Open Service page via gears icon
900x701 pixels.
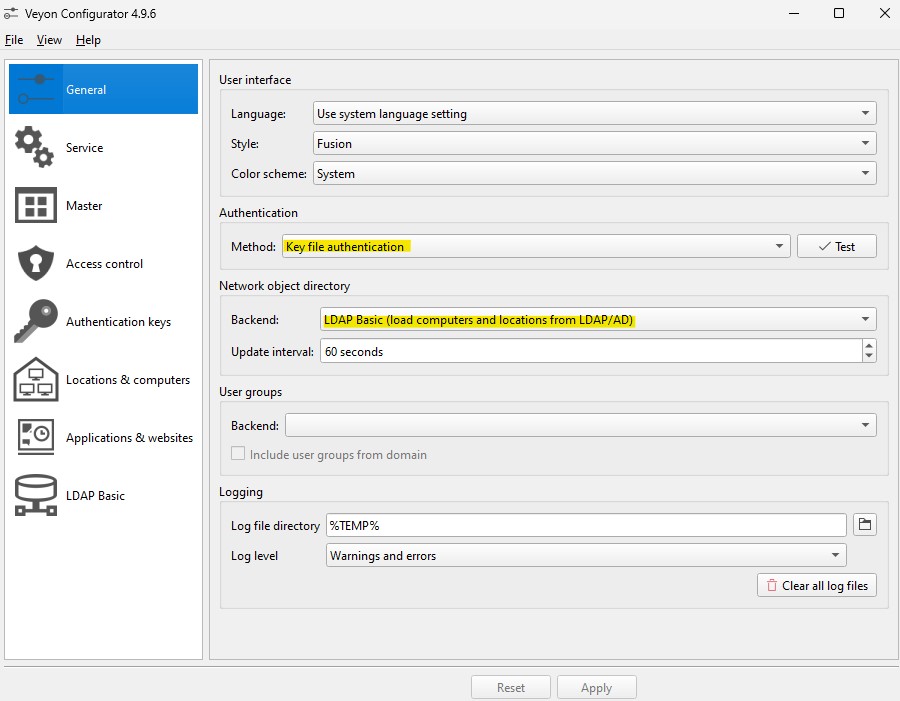[x=35, y=147]
